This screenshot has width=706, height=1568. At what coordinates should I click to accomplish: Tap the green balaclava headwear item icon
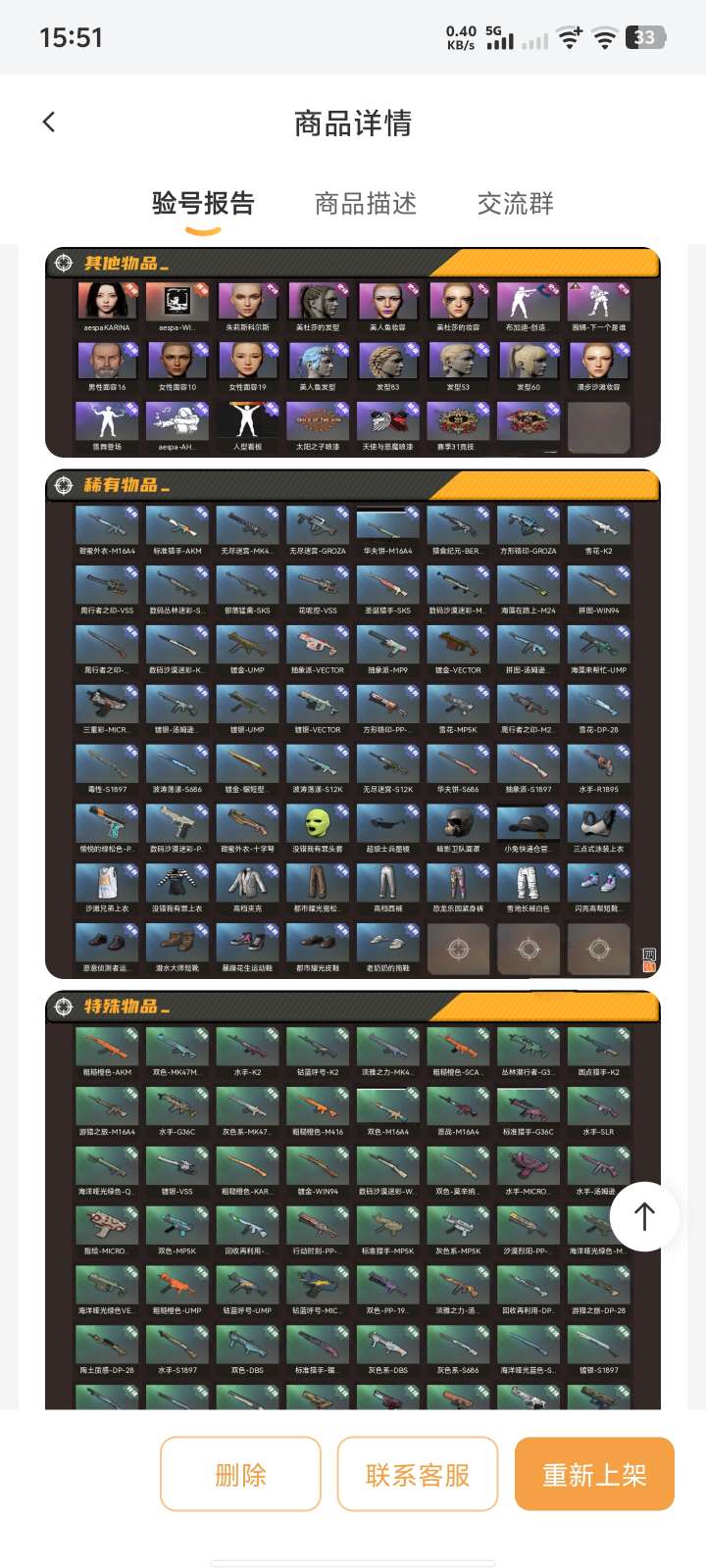(317, 824)
